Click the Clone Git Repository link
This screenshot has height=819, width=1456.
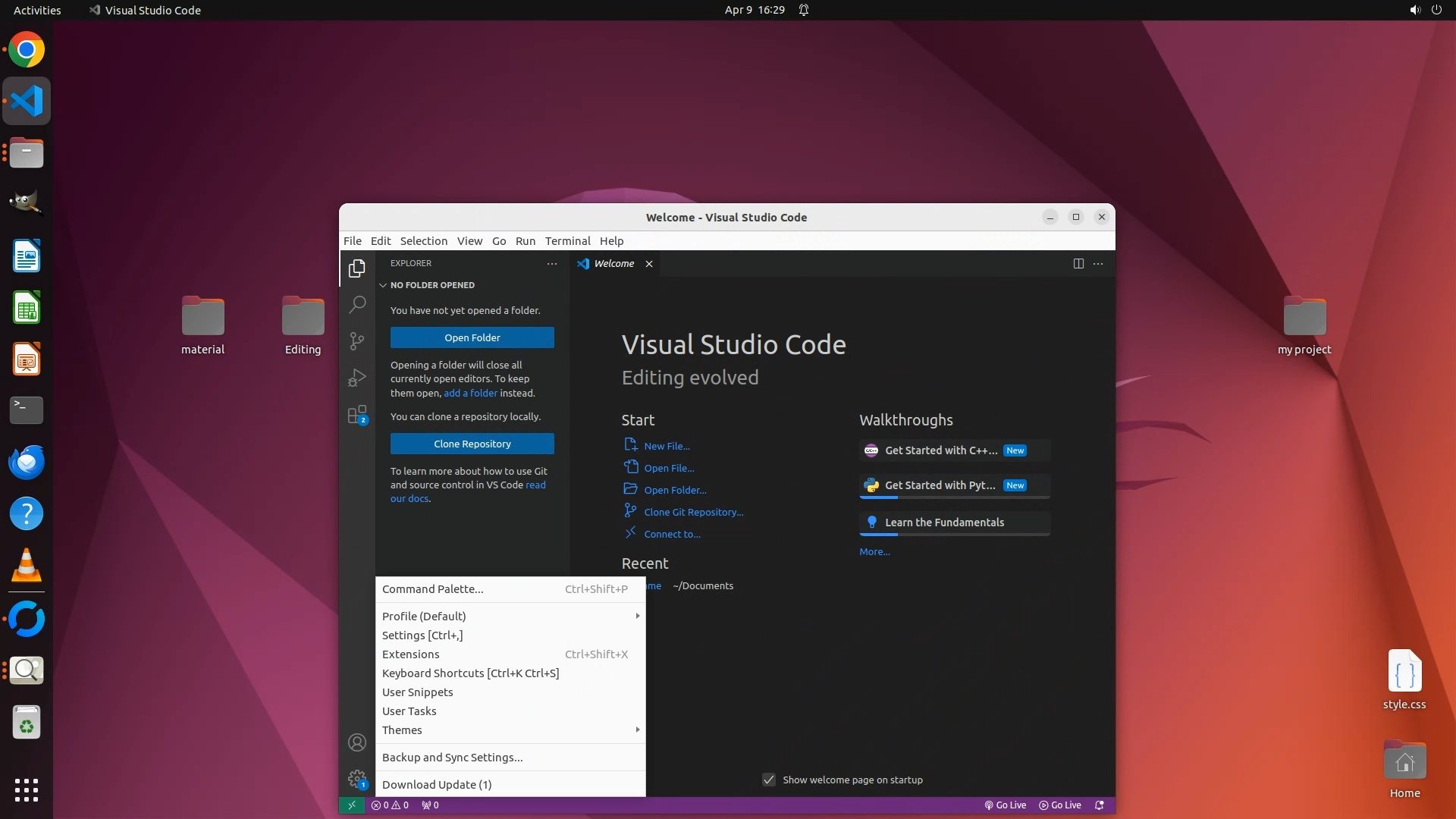[x=693, y=512]
